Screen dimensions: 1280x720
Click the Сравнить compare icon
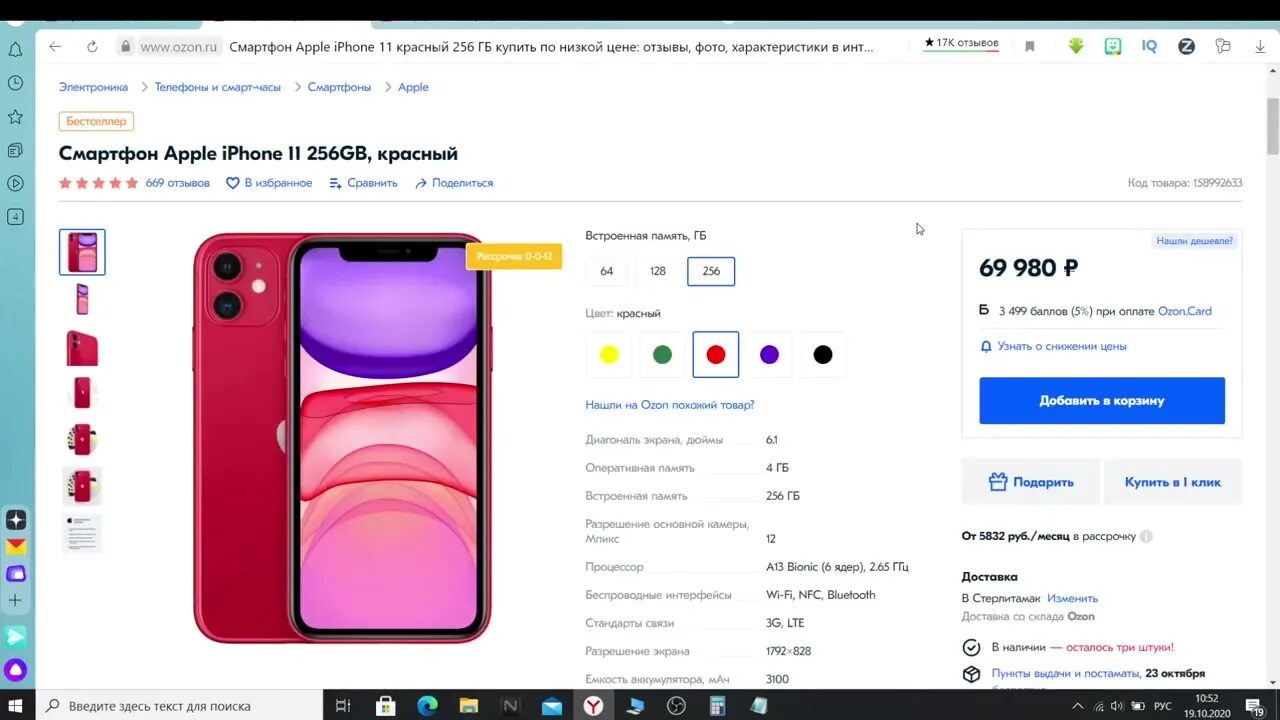click(335, 183)
